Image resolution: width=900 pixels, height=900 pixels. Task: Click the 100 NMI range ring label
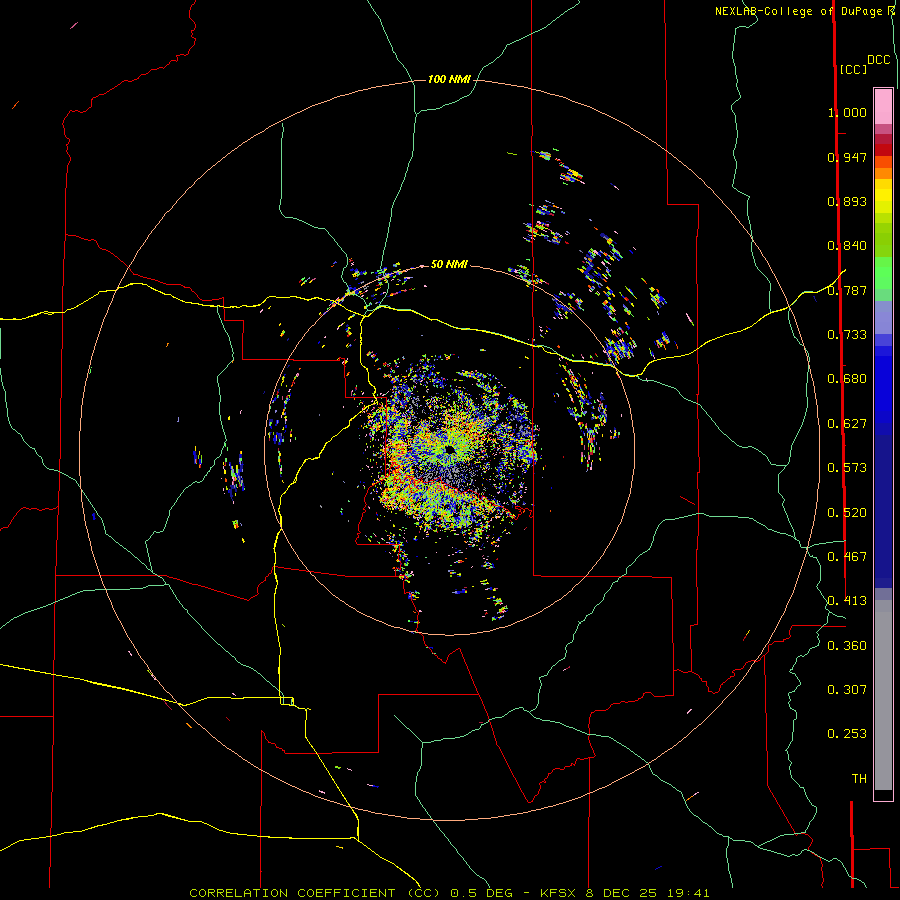449,79
